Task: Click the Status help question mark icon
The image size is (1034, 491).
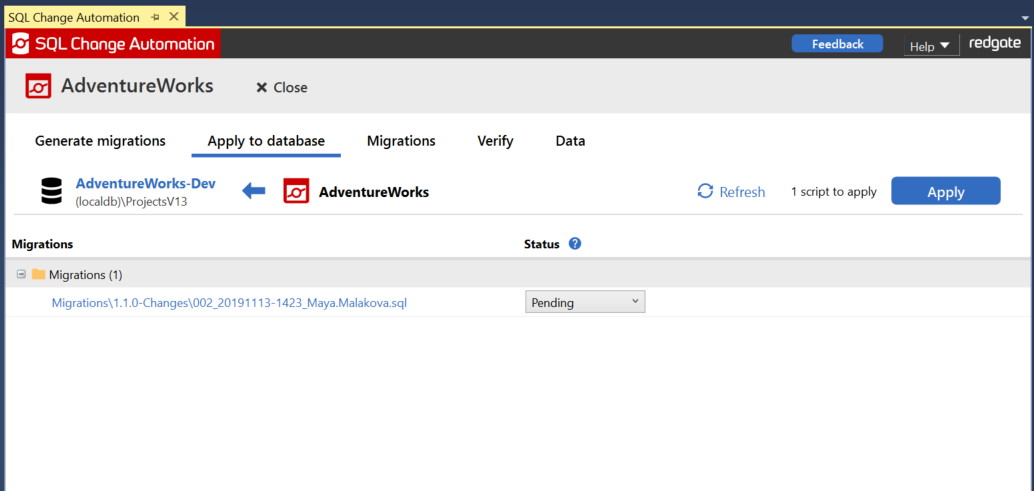Action: [575, 244]
